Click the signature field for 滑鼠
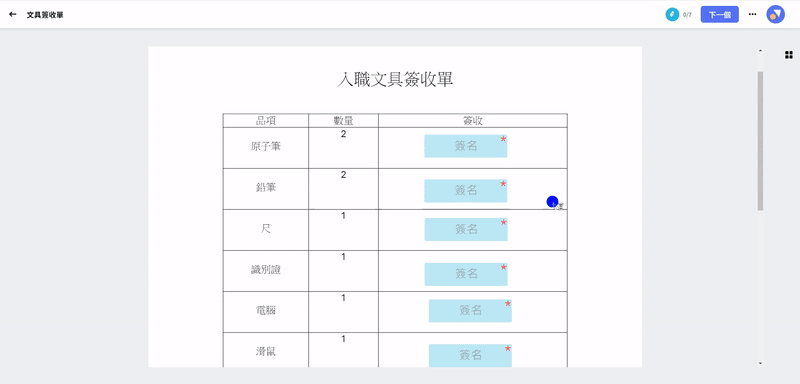 (470, 355)
